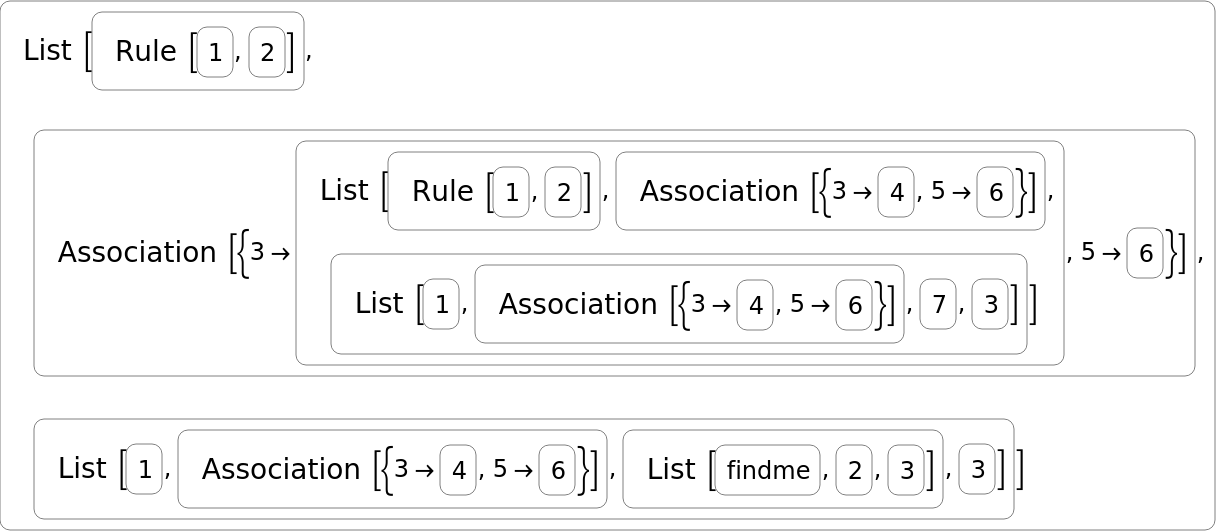The image size is (1216, 532).
Task: Click box 4 in Association left of 7
Action: click(755, 305)
